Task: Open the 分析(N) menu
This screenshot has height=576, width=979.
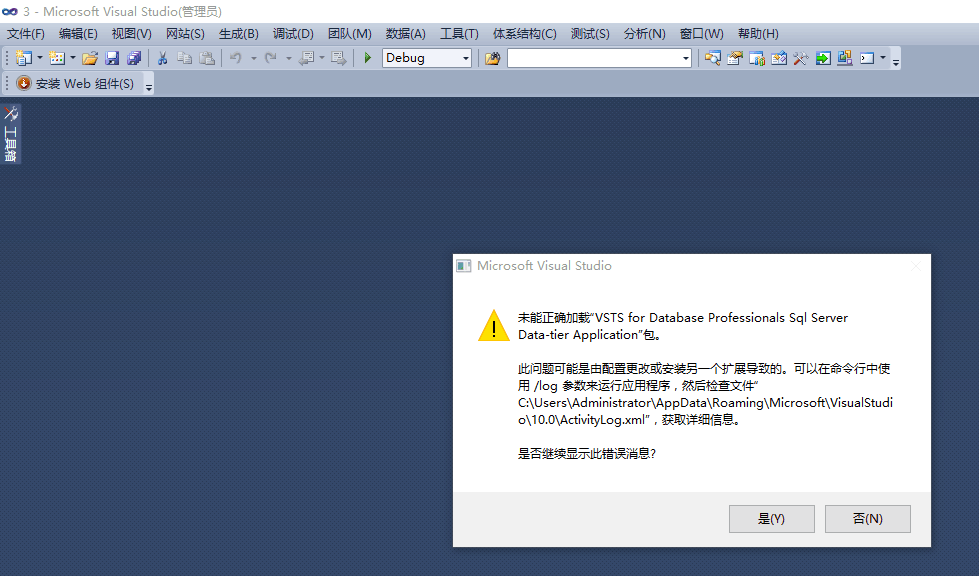Action: coord(644,34)
